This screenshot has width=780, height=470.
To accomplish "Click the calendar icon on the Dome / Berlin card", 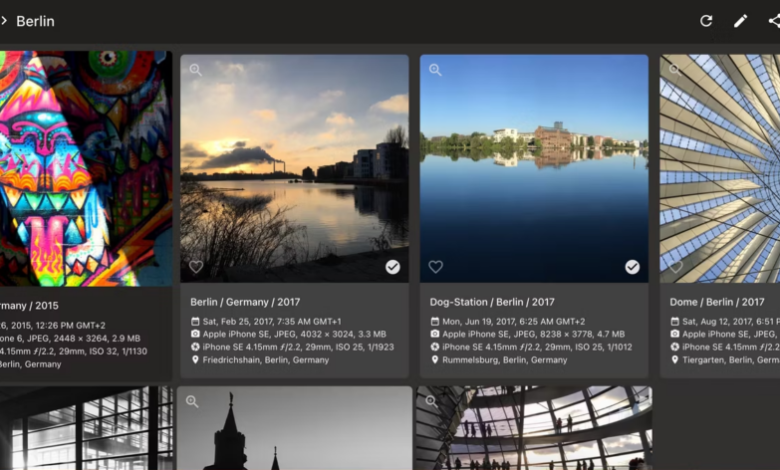I will tap(675, 321).
